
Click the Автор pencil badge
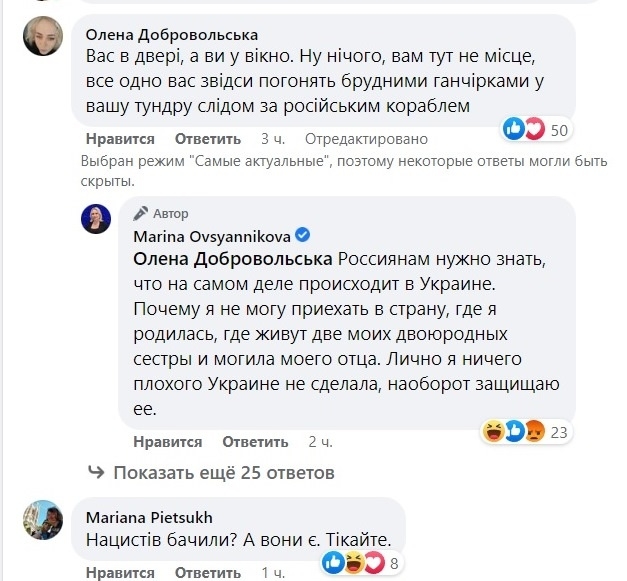pos(160,213)
